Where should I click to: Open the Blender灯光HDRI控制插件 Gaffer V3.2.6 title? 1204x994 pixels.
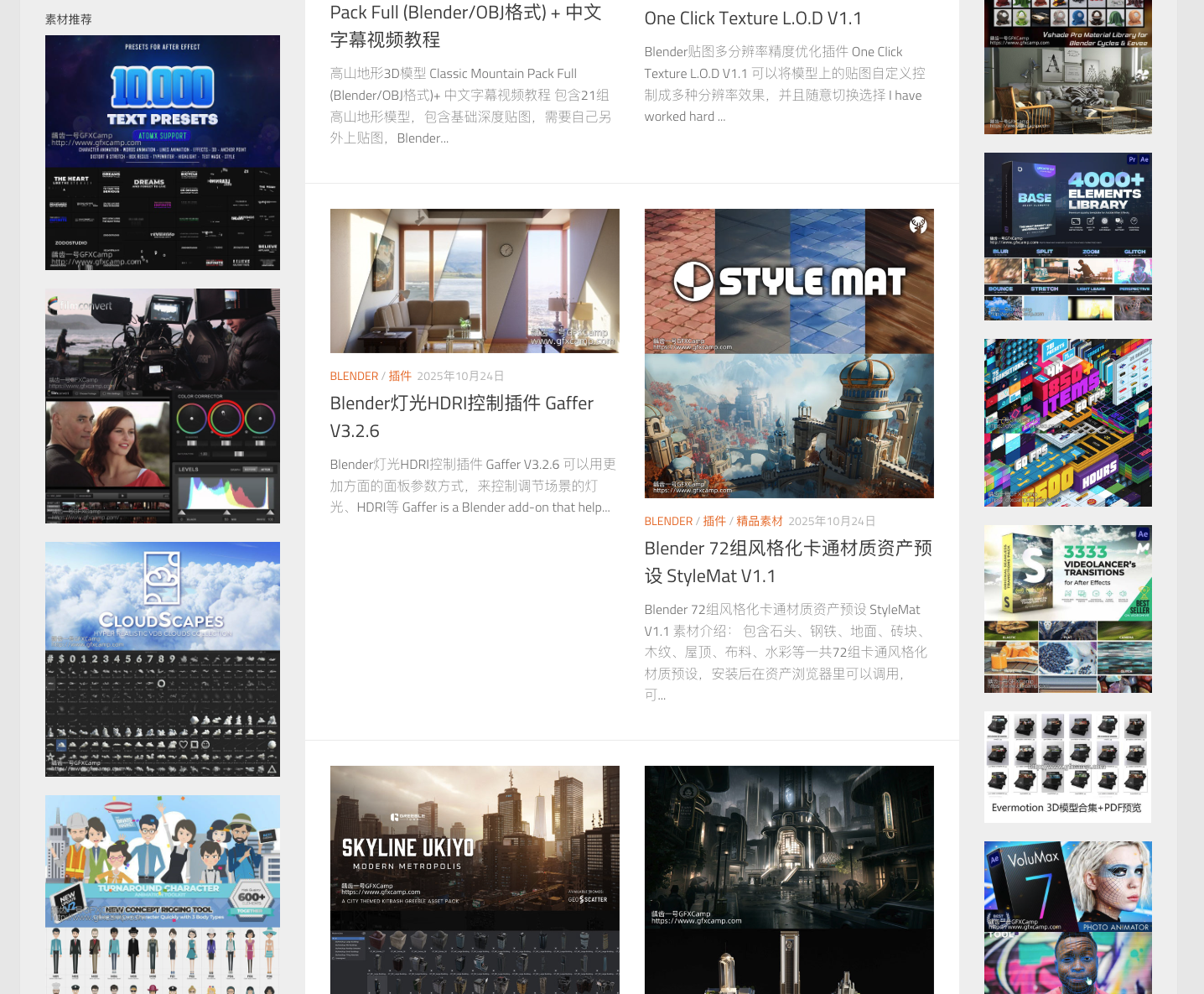[x=462, y=417]
